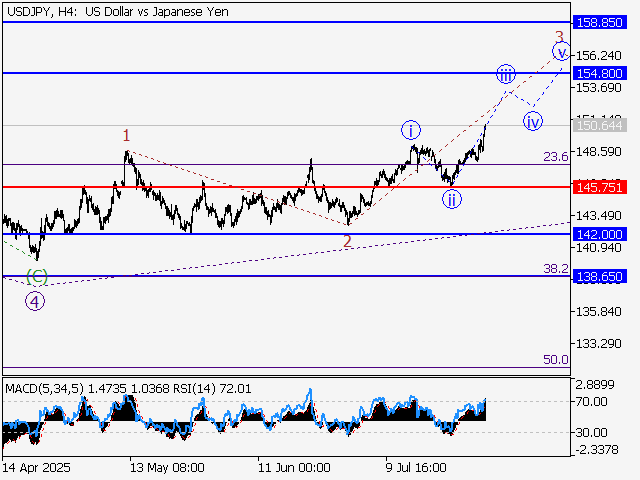Click the green (C) wave label

click(x=36, y=276)
